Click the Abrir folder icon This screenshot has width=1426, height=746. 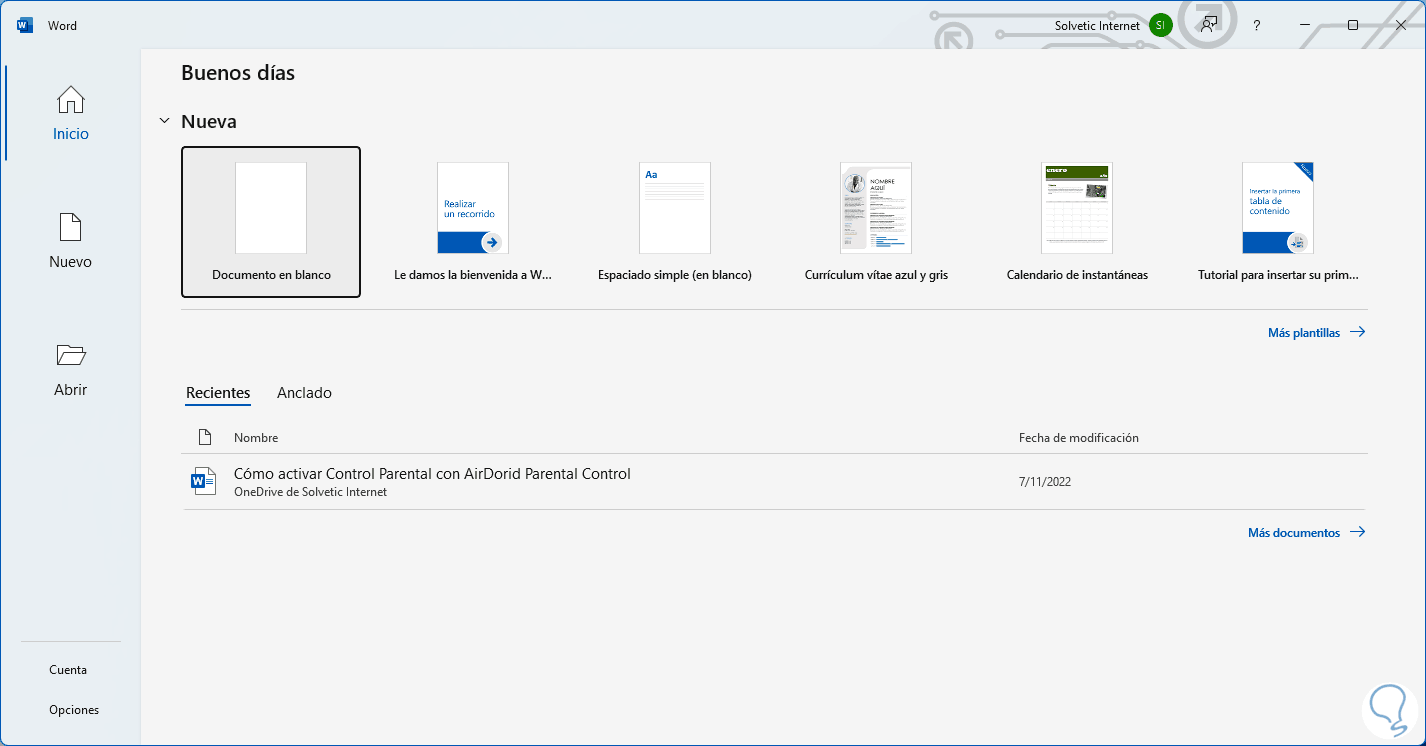(x=71, y=355)
